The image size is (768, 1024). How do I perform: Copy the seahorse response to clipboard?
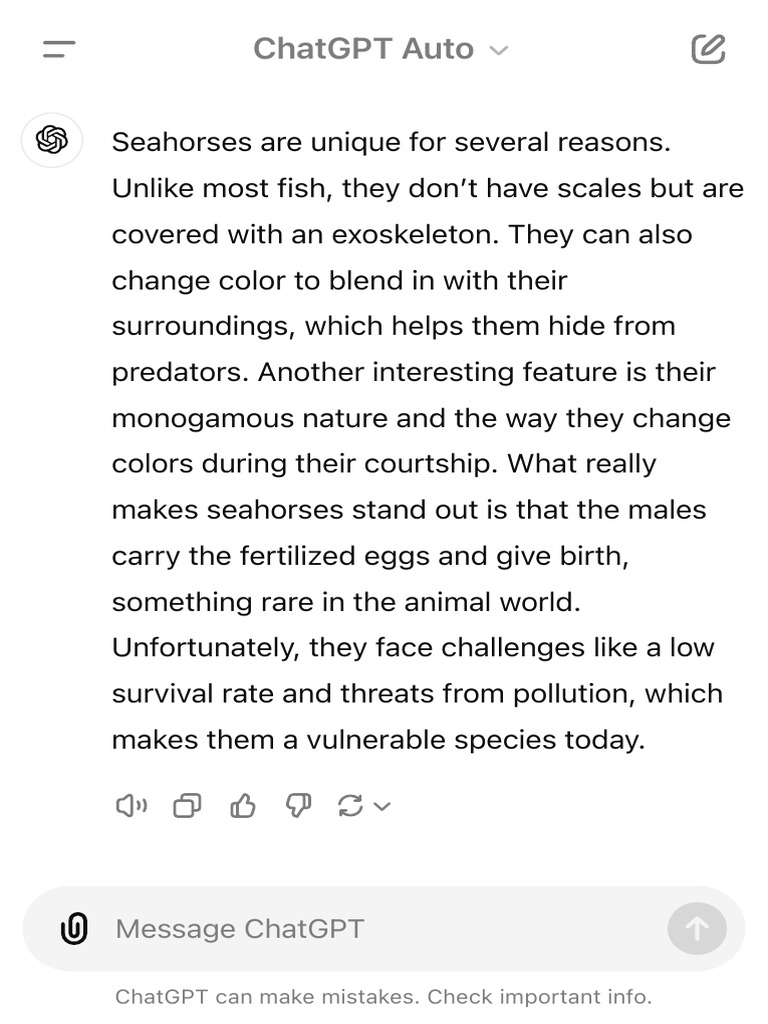tap(187, 806)
